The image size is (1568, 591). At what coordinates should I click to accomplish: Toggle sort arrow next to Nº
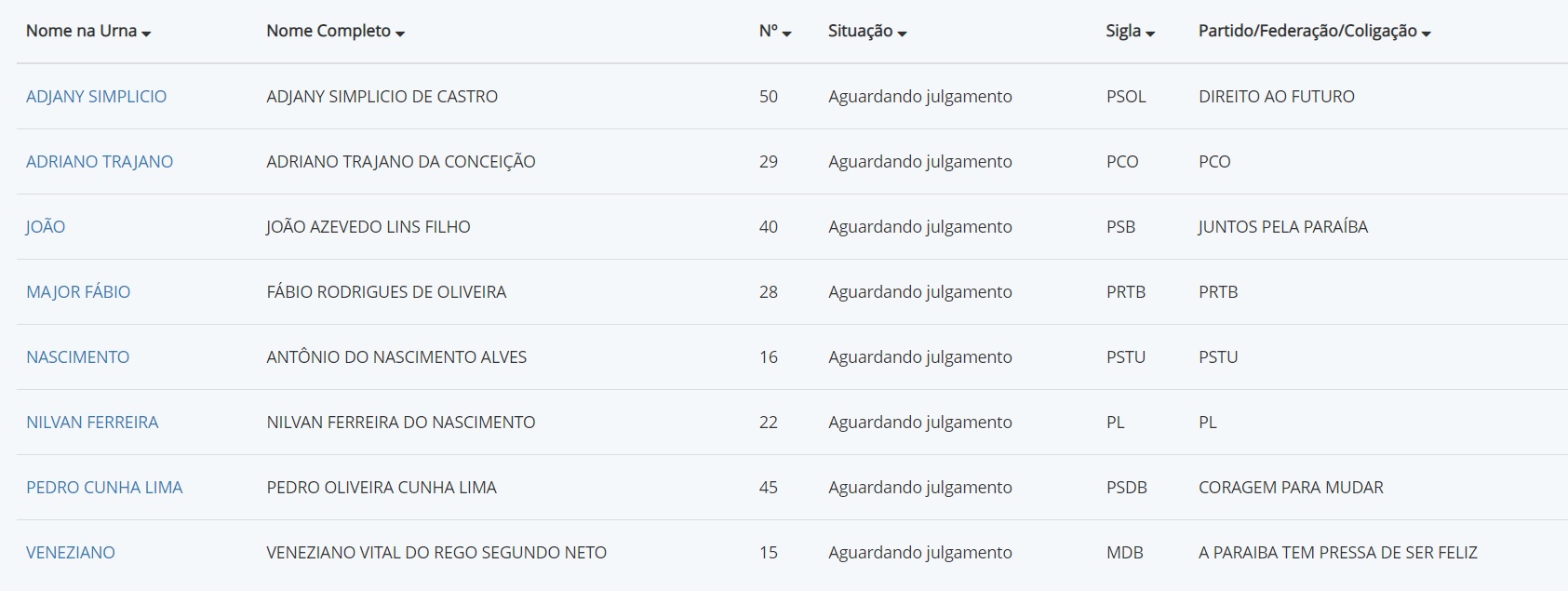coord(786,34)
